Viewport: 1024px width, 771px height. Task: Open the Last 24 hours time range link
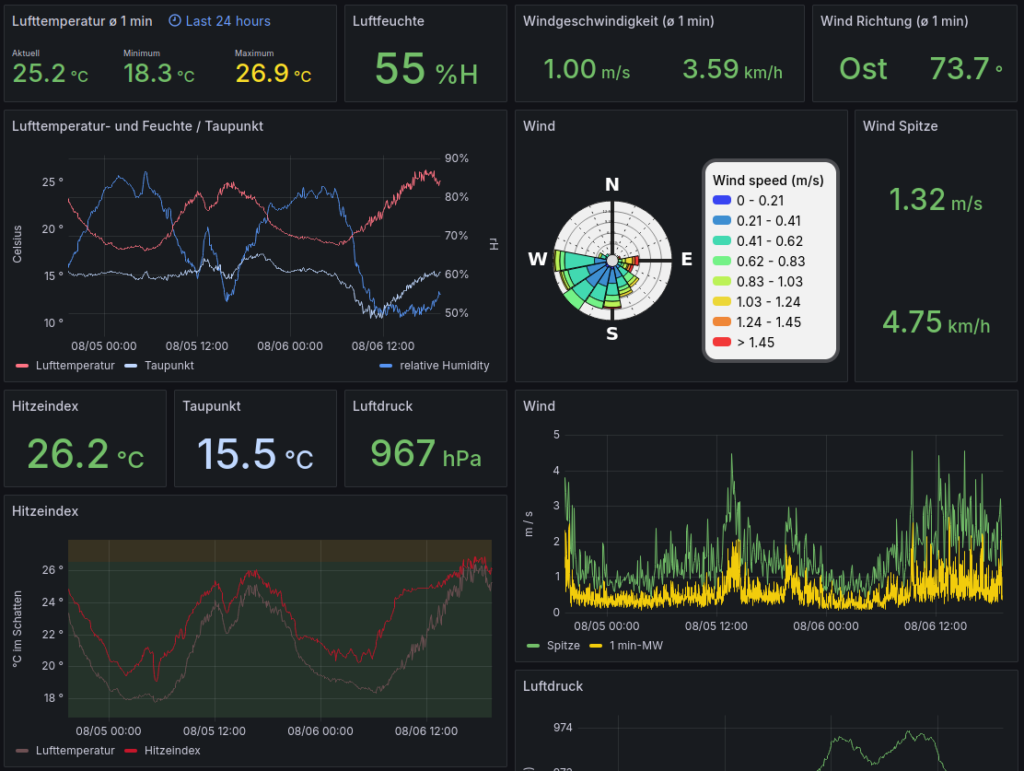click(x=228, y=21)
